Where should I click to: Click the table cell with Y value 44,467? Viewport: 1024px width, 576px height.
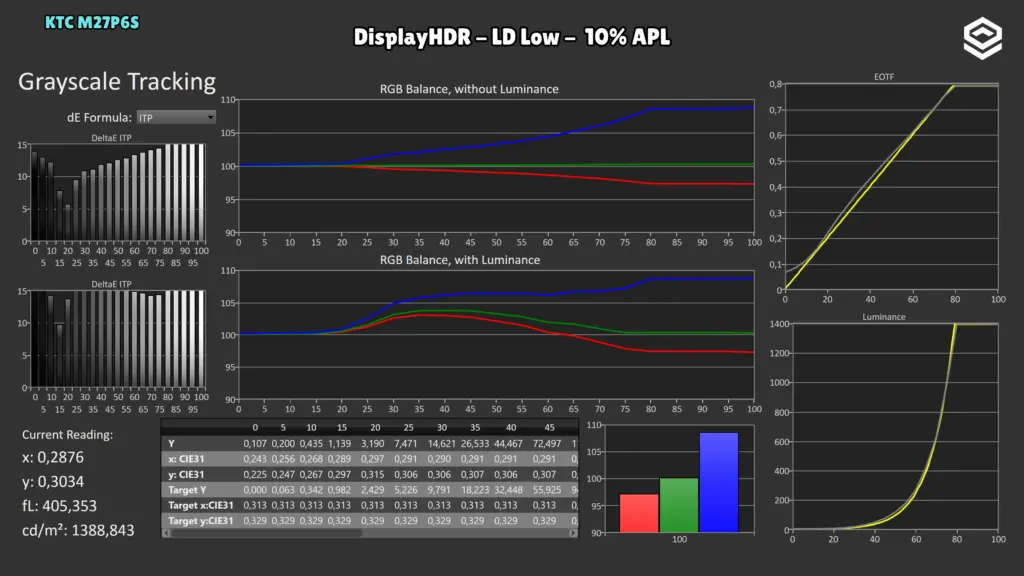pos(508,443)
